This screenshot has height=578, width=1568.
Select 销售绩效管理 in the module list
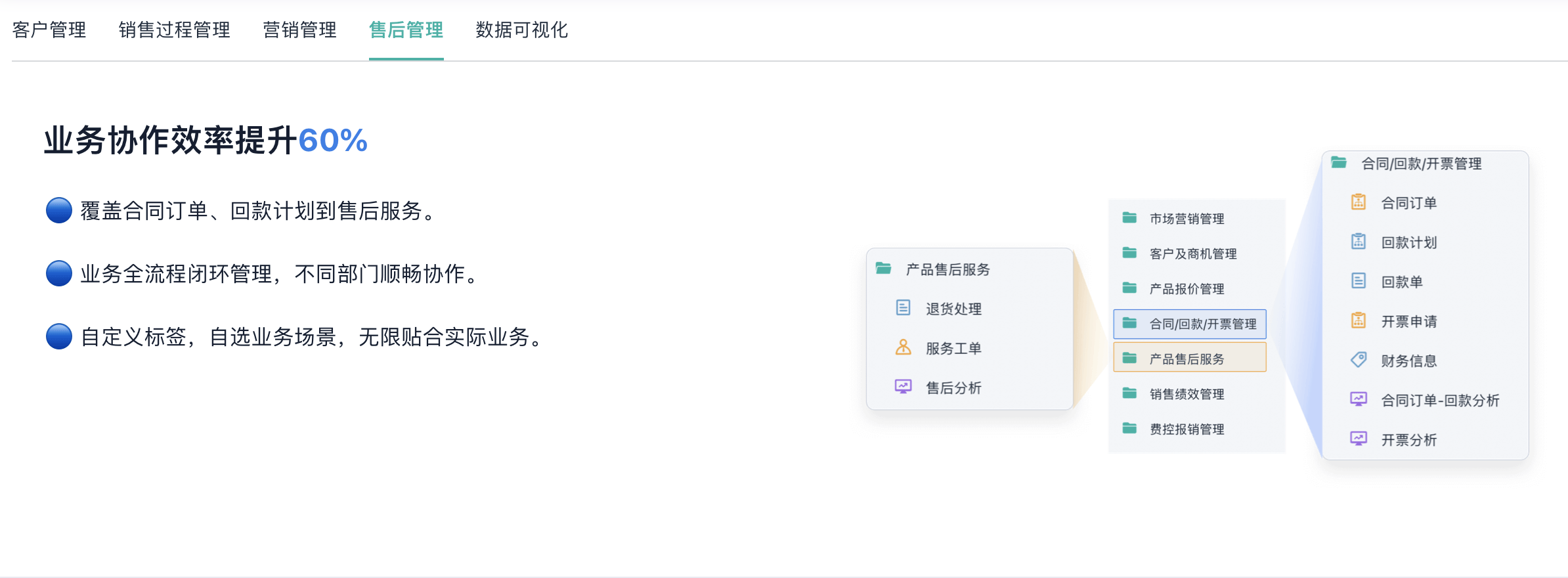click(1187, 394)
